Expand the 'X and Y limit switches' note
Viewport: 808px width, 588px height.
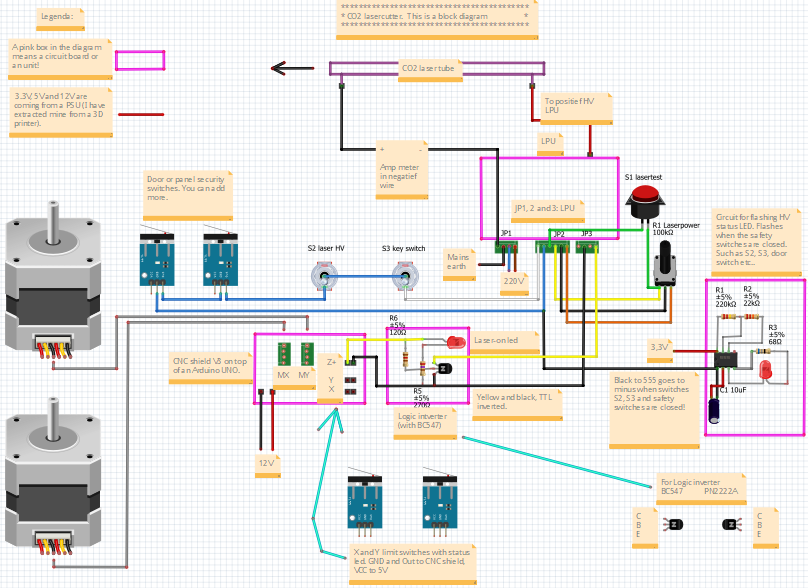415,562
